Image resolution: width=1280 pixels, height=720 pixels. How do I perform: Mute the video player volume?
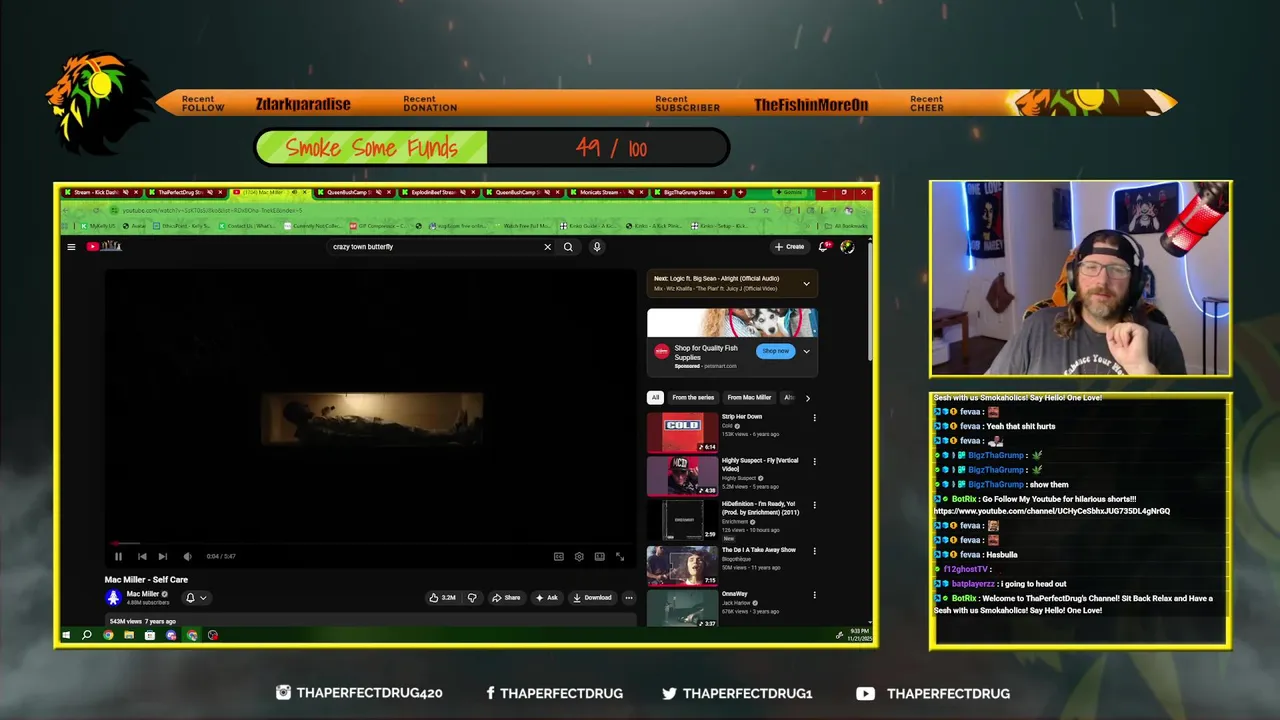click(x=187, y=557)
